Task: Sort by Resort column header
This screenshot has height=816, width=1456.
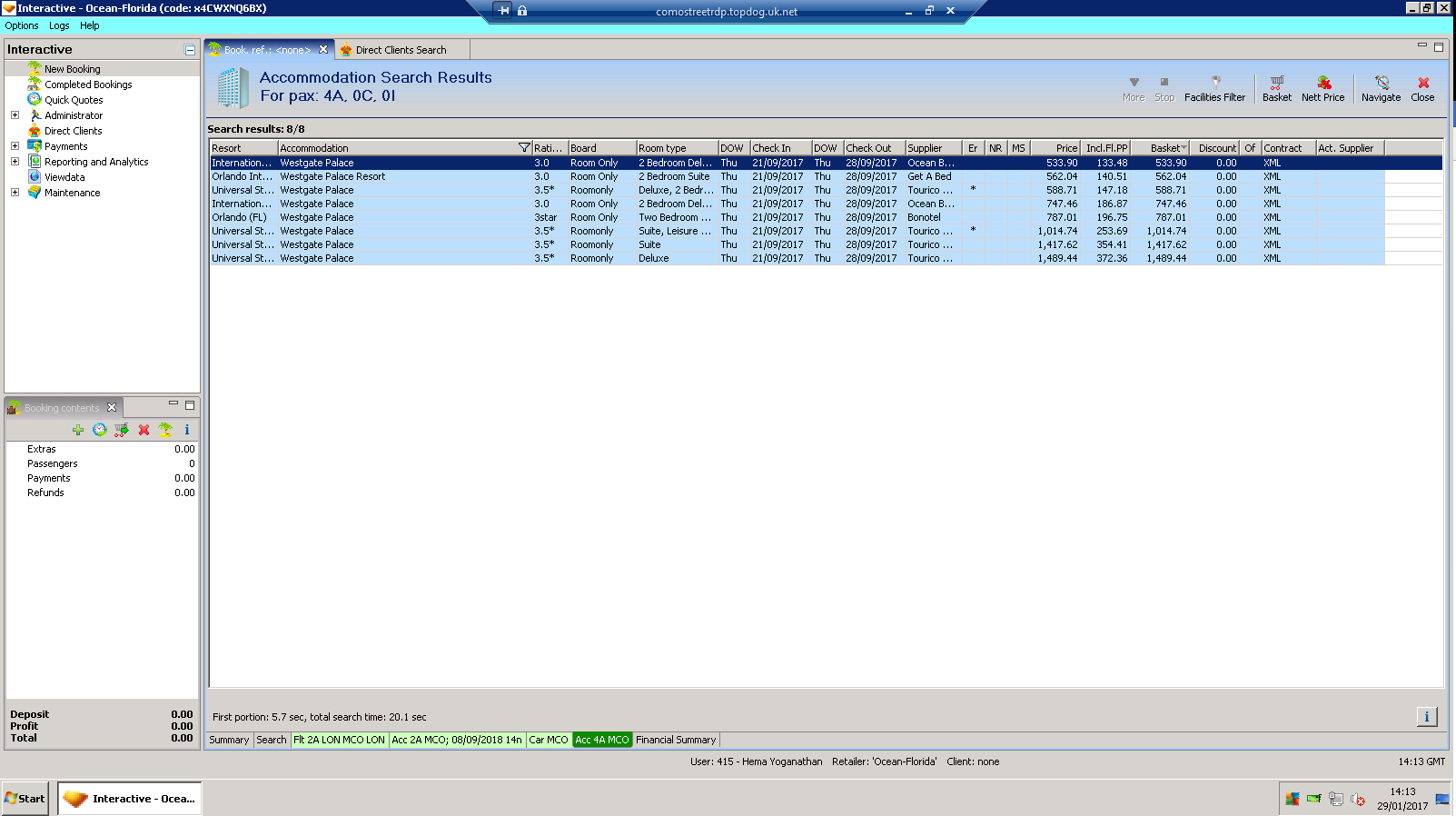Action: (243, 148)
